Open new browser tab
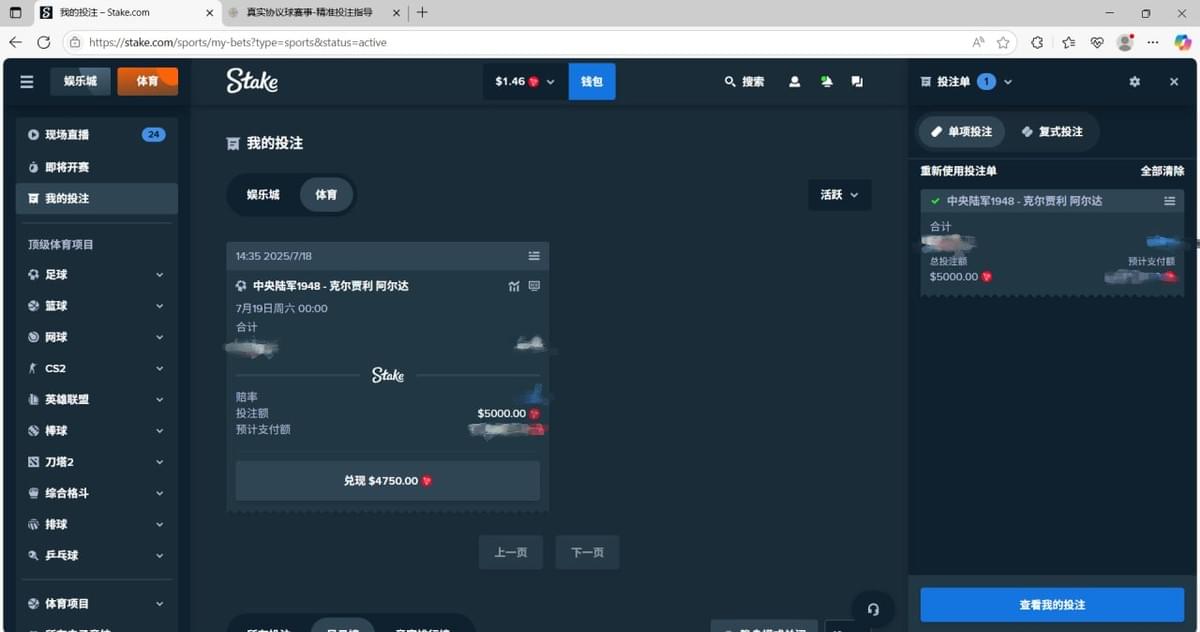 pyautogui.click(x=422, y=13)
